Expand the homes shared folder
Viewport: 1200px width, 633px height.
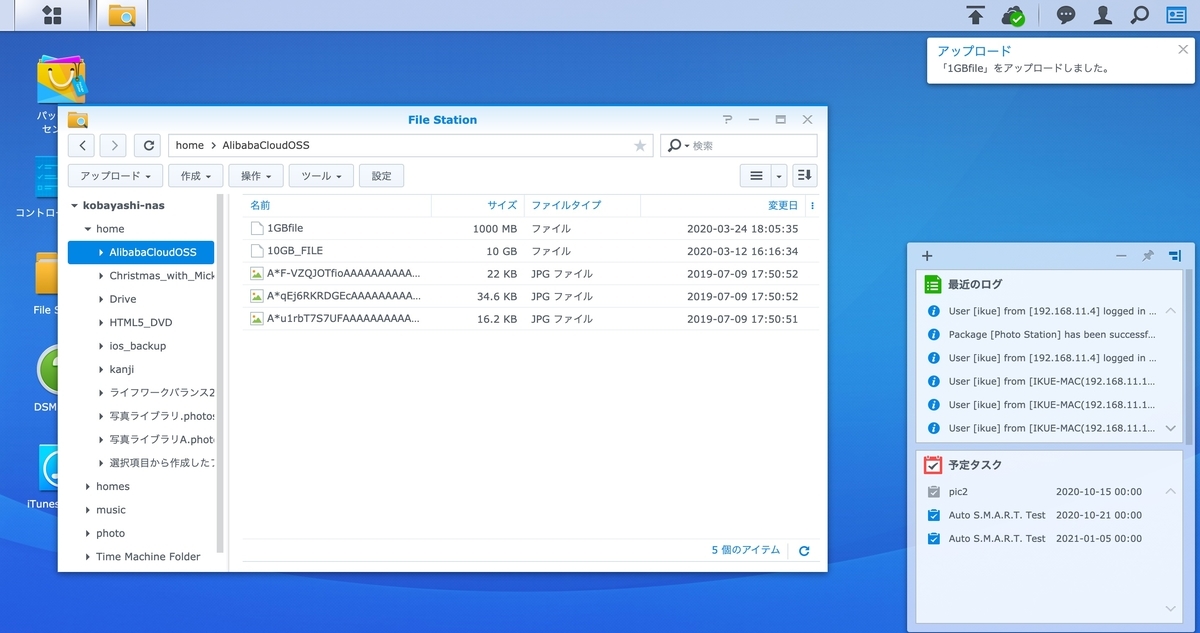tap(88, 486)
